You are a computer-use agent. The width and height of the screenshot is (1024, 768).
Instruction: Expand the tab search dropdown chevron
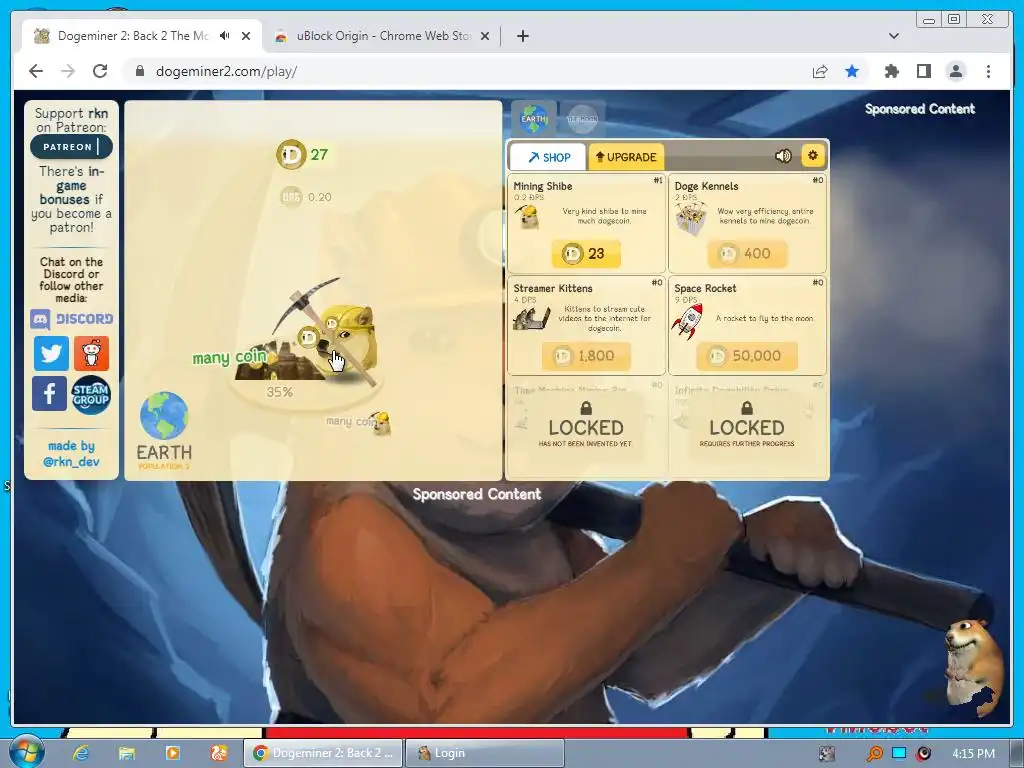point(893,36)
